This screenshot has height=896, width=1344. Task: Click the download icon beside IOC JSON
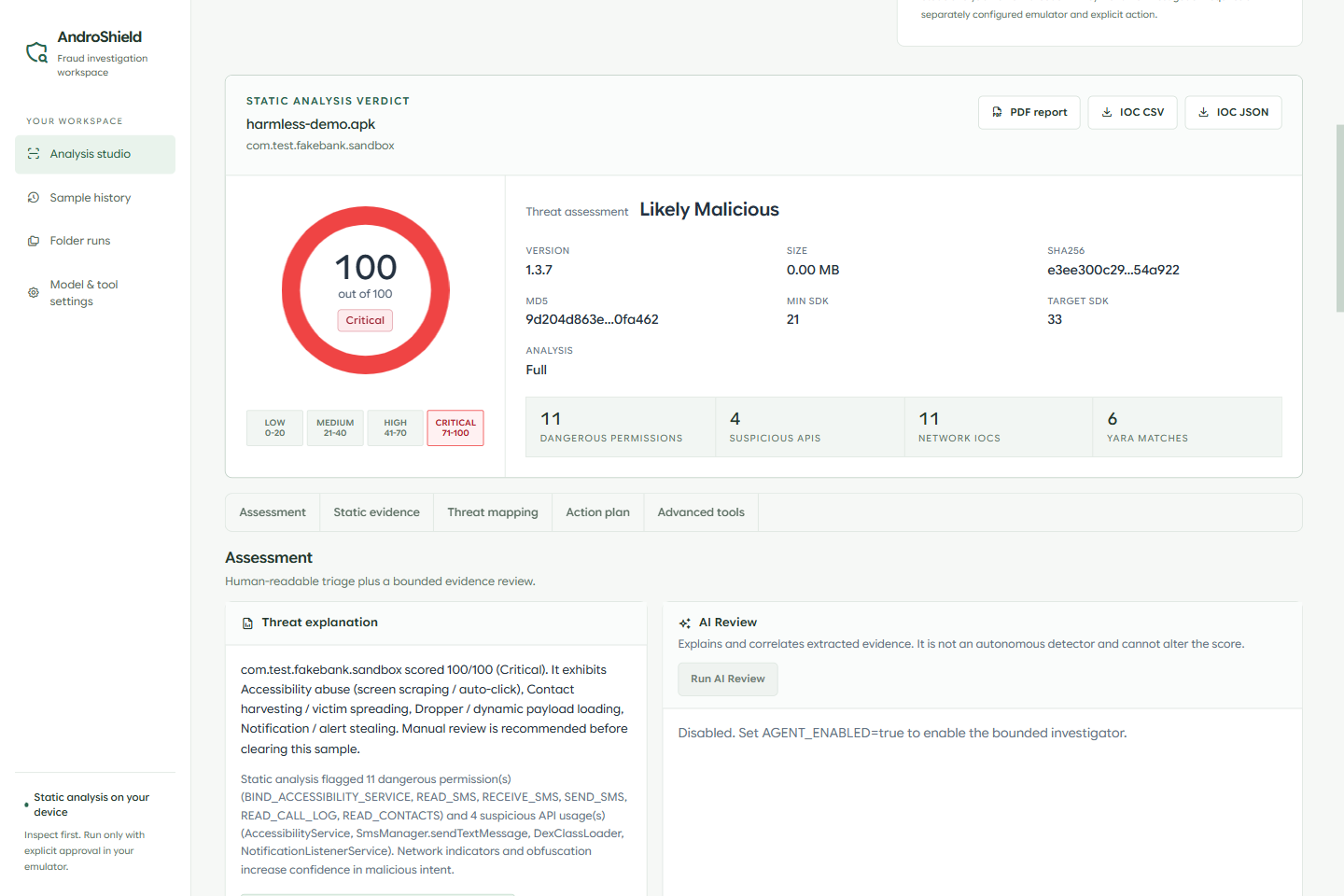point(1204,112)
